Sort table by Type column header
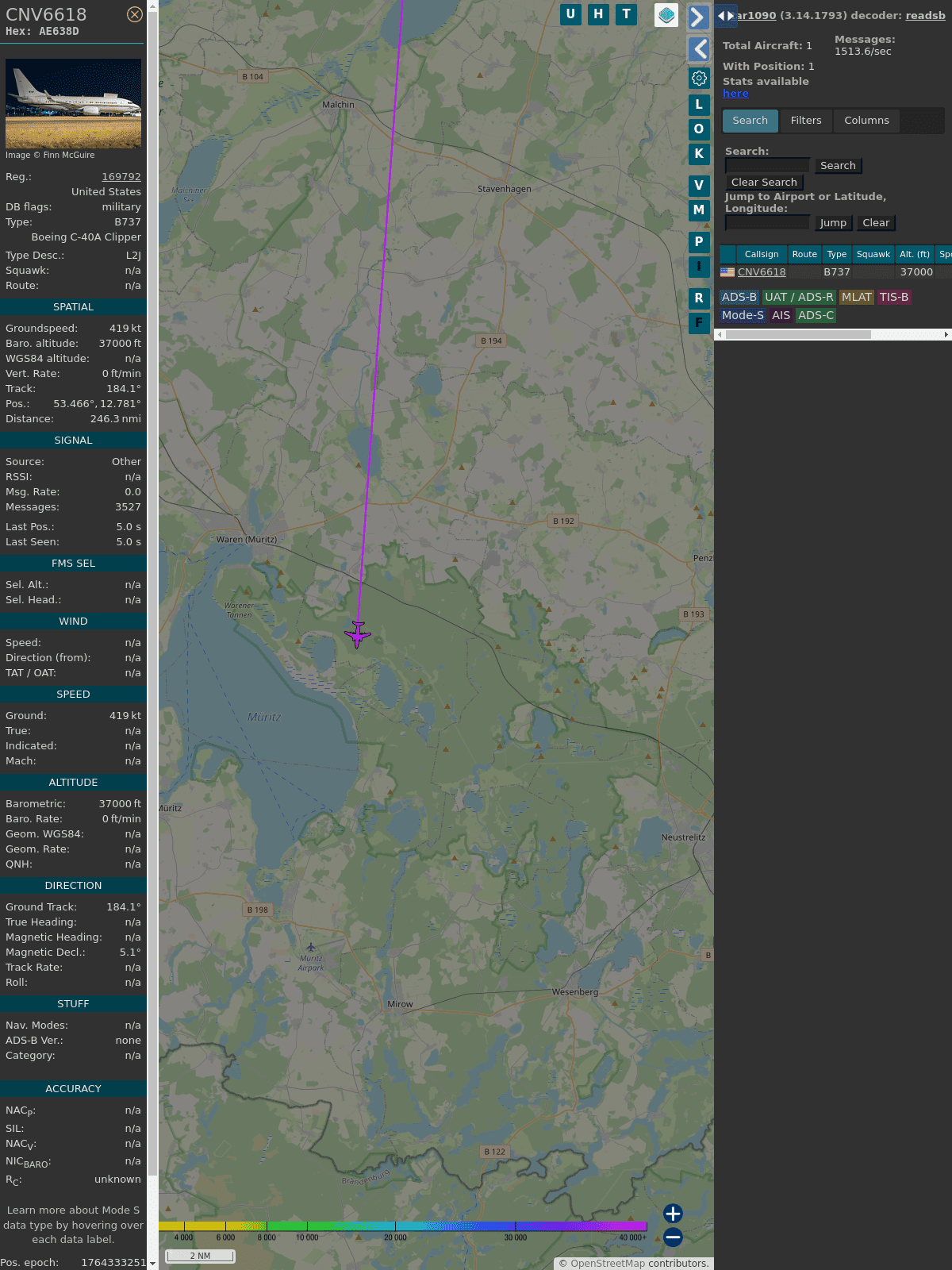Screen dimensions: 952x1270 click(x=837, y=254)
